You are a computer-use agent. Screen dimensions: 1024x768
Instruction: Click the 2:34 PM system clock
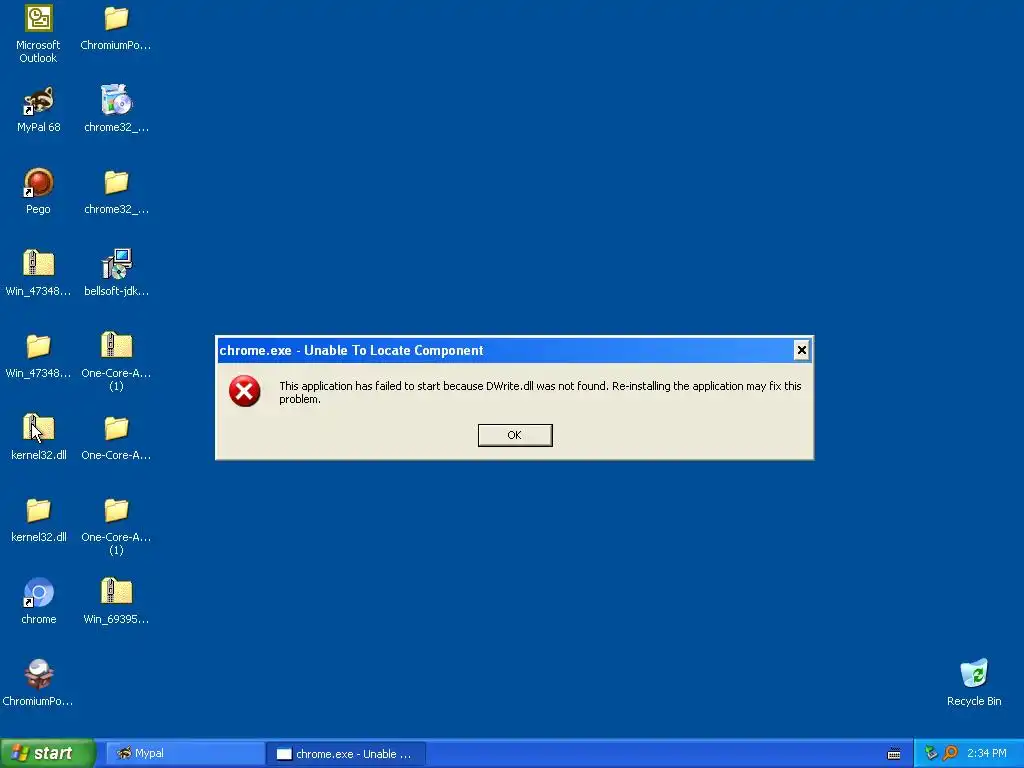tap(987, 754)
